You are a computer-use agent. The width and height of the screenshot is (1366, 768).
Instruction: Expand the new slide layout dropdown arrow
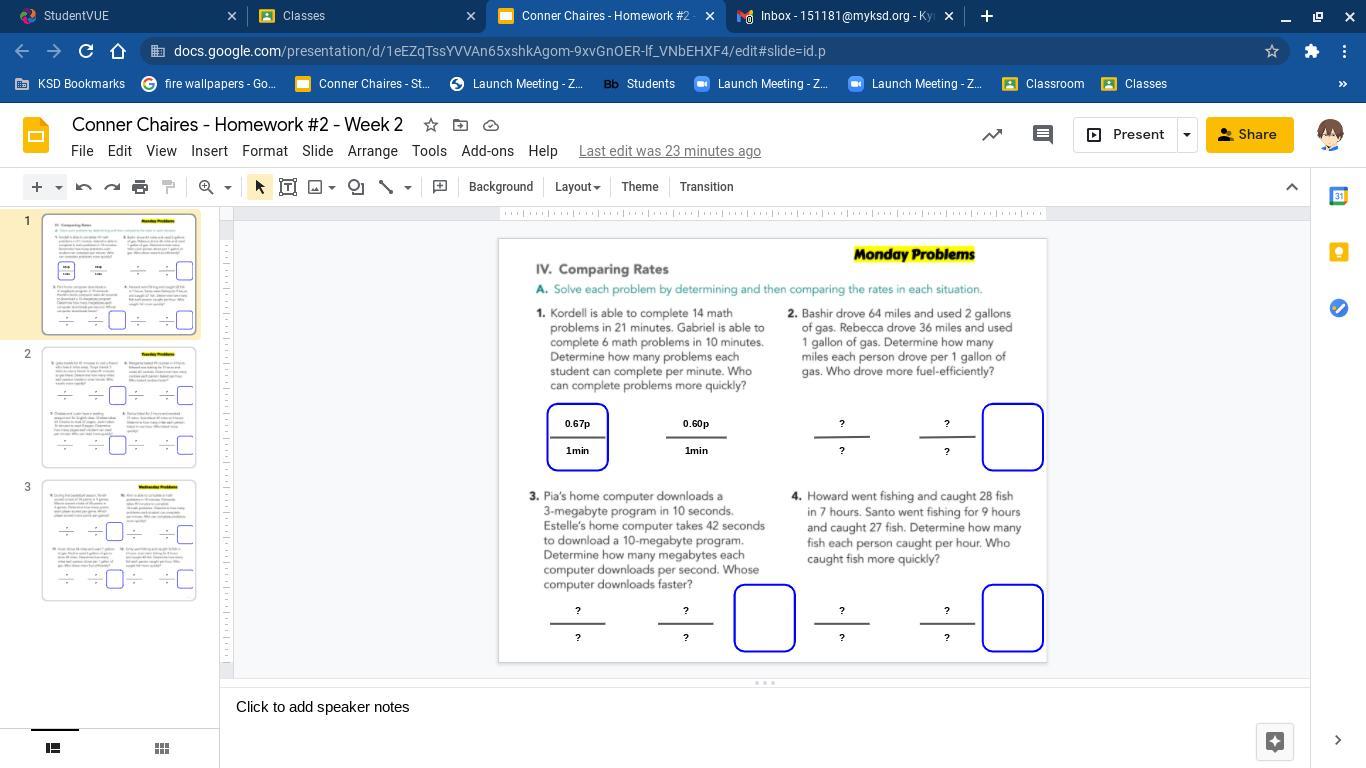[x=59, y=187]
